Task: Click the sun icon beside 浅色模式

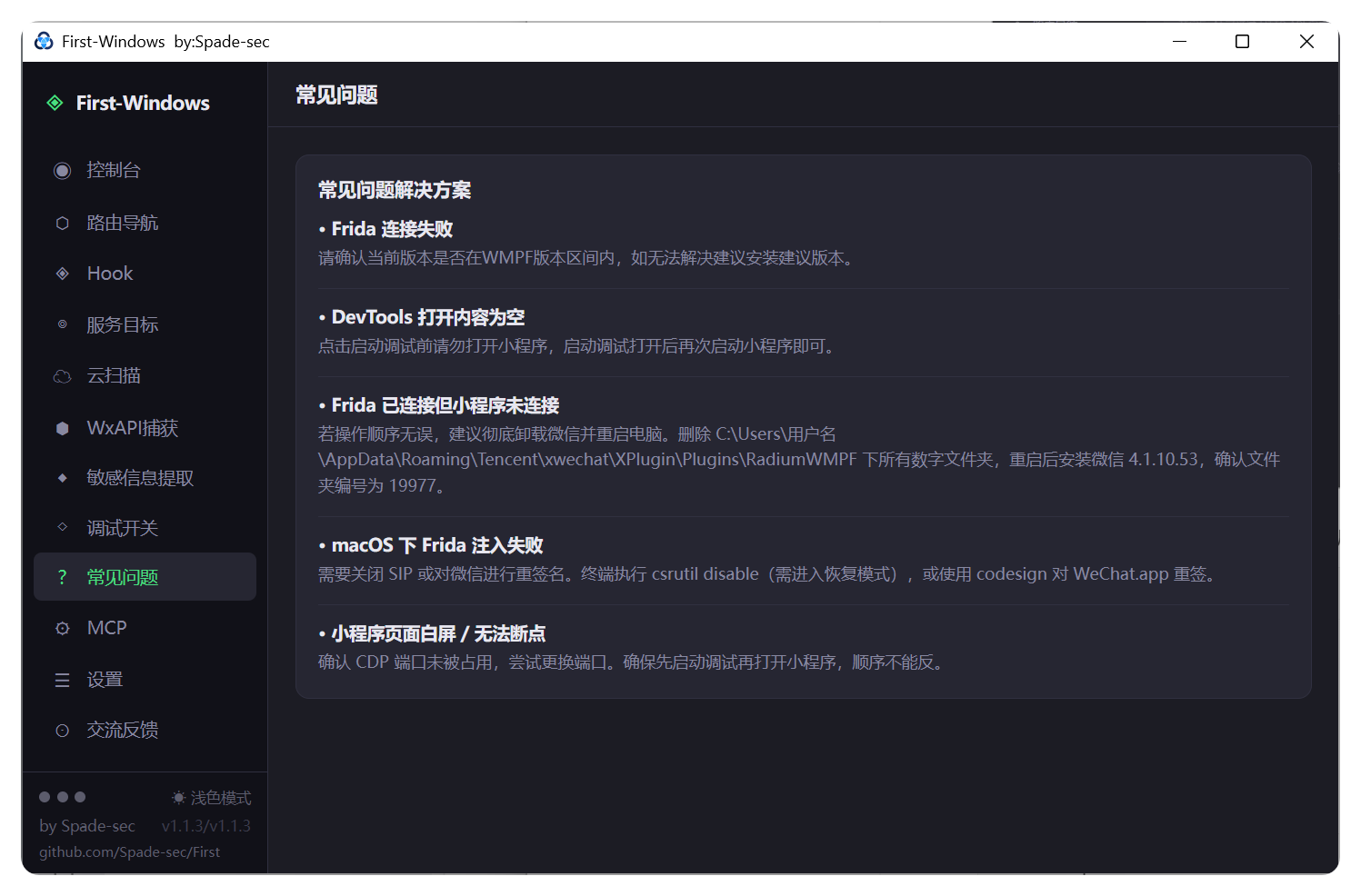Action: pyautogui.click(x=178, y=798)
